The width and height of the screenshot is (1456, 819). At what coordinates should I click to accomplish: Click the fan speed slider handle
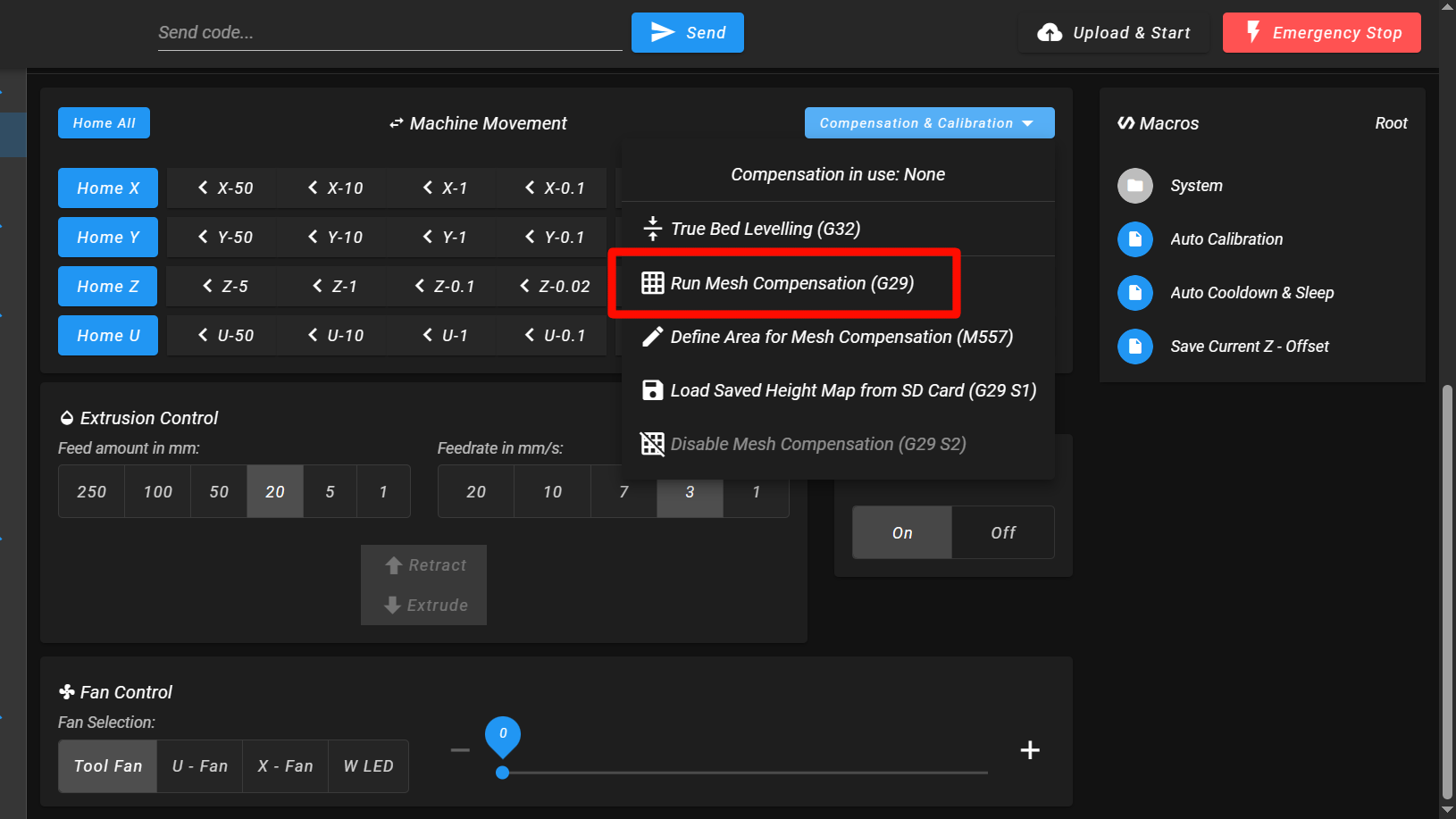tap(503, 773)
